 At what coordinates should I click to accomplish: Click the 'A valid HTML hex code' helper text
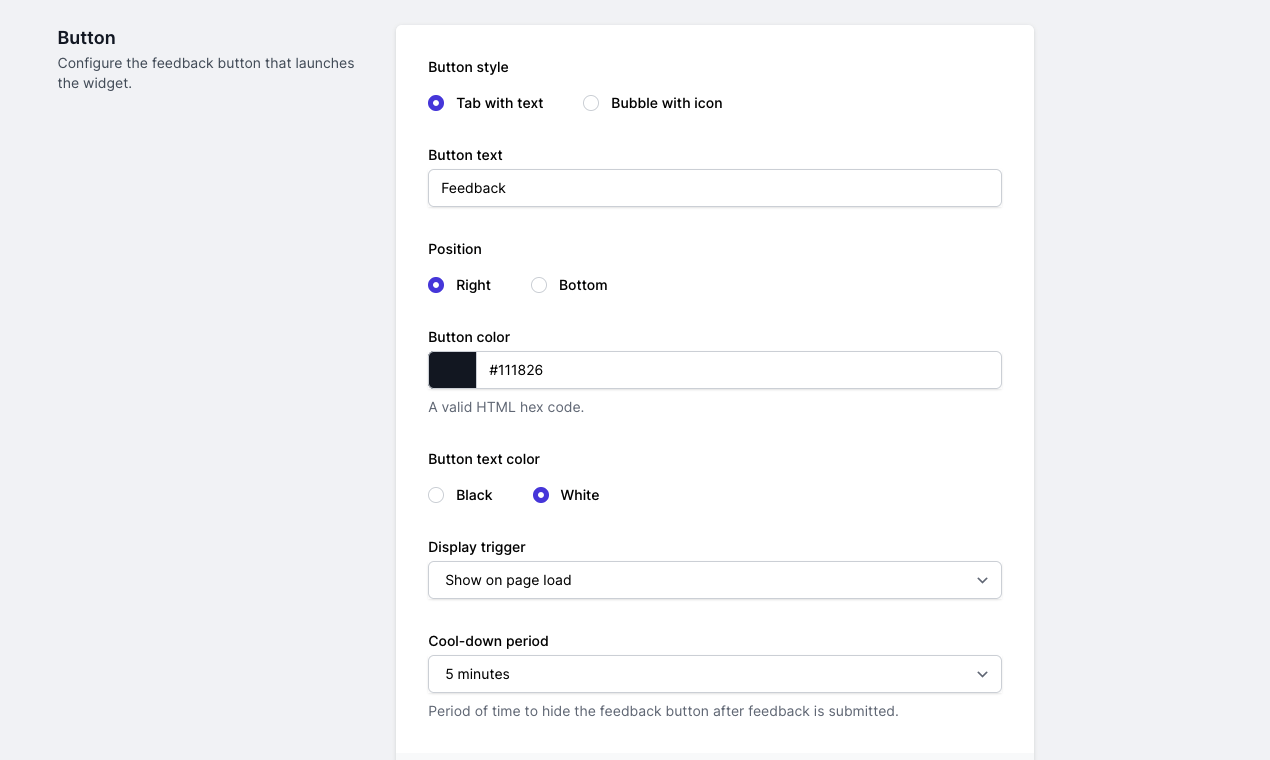pos(506,407)
